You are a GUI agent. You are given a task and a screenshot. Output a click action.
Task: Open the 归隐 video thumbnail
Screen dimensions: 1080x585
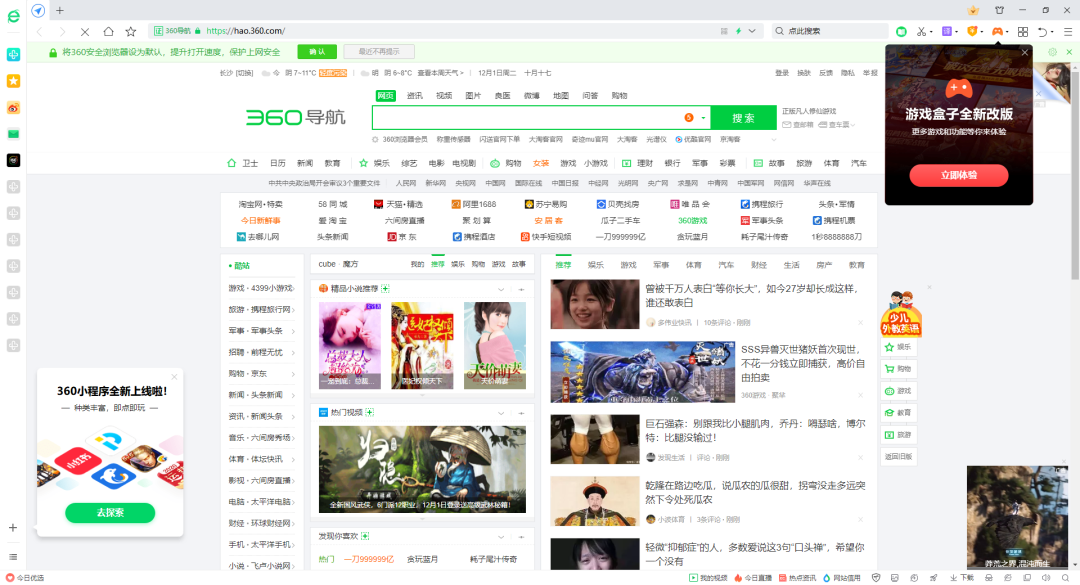422,469
